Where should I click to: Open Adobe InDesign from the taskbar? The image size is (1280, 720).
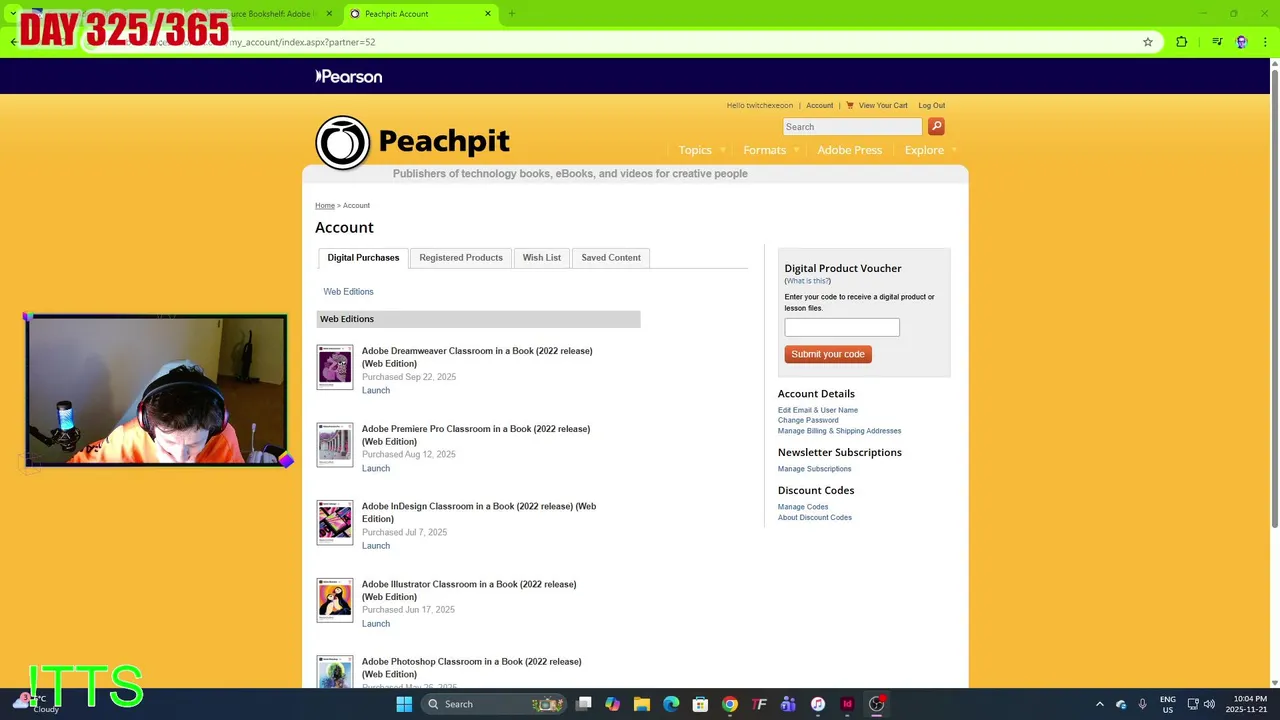point(847,704)
